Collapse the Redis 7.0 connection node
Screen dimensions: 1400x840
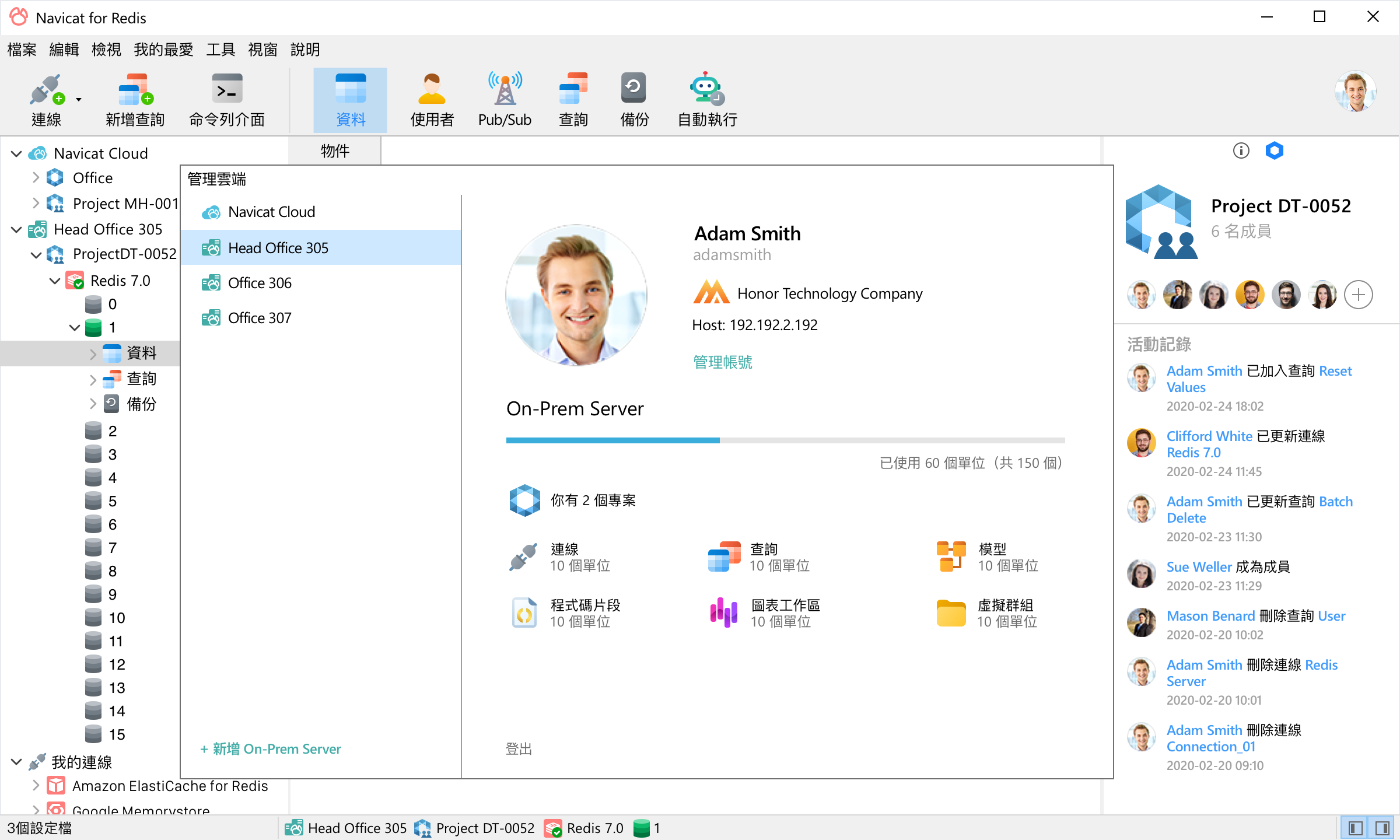point(54,281)
